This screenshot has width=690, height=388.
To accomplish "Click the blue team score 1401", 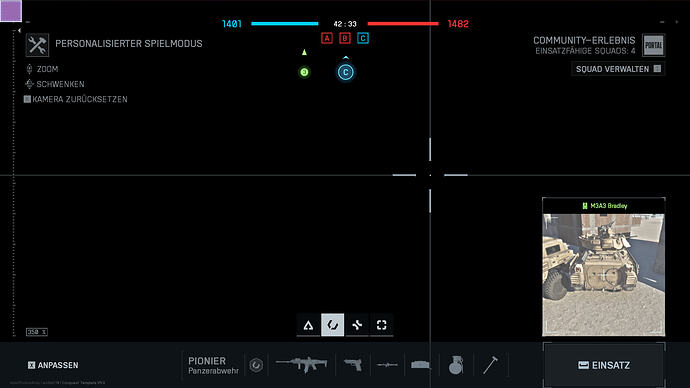I will point(232,24).
